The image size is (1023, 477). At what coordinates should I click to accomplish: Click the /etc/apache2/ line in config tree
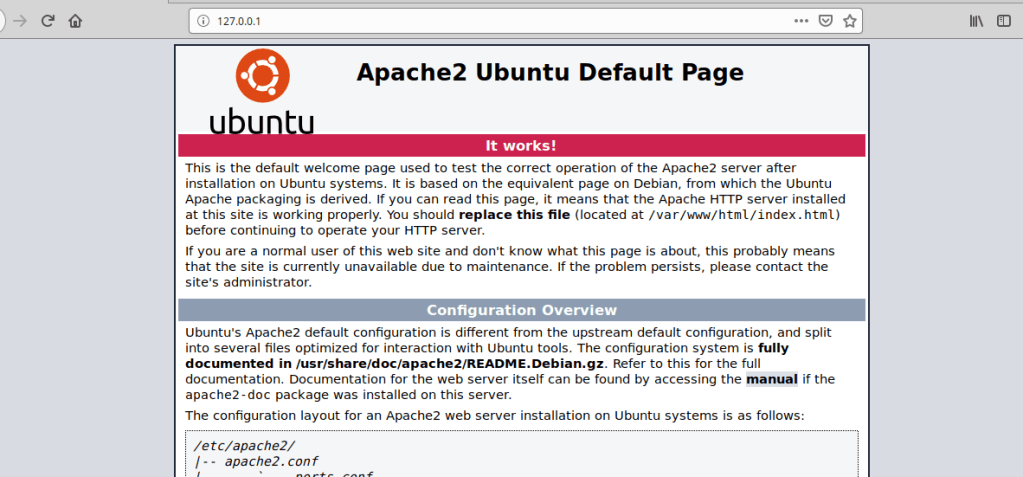(231, 445)
